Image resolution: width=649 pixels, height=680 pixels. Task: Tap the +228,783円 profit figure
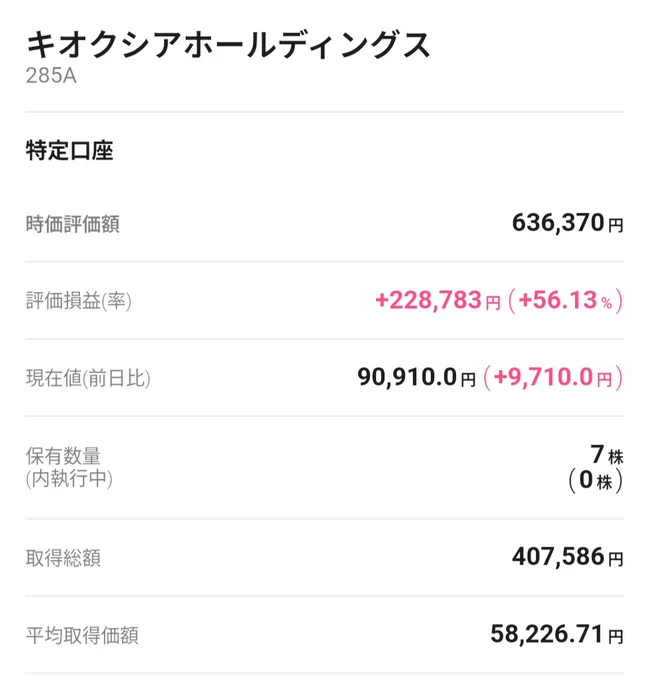[438, 300]
